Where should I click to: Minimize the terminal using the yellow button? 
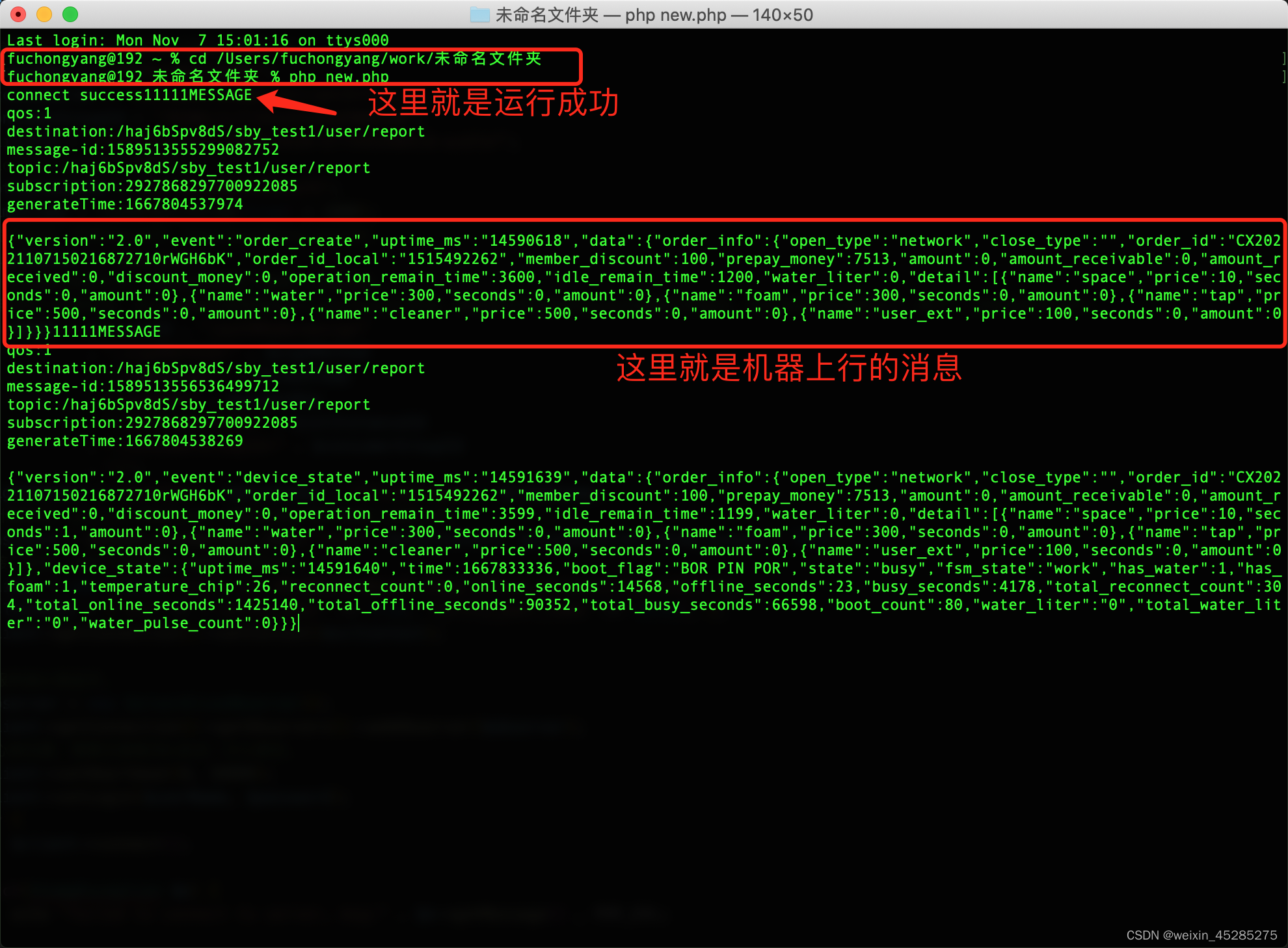(44, 14)
